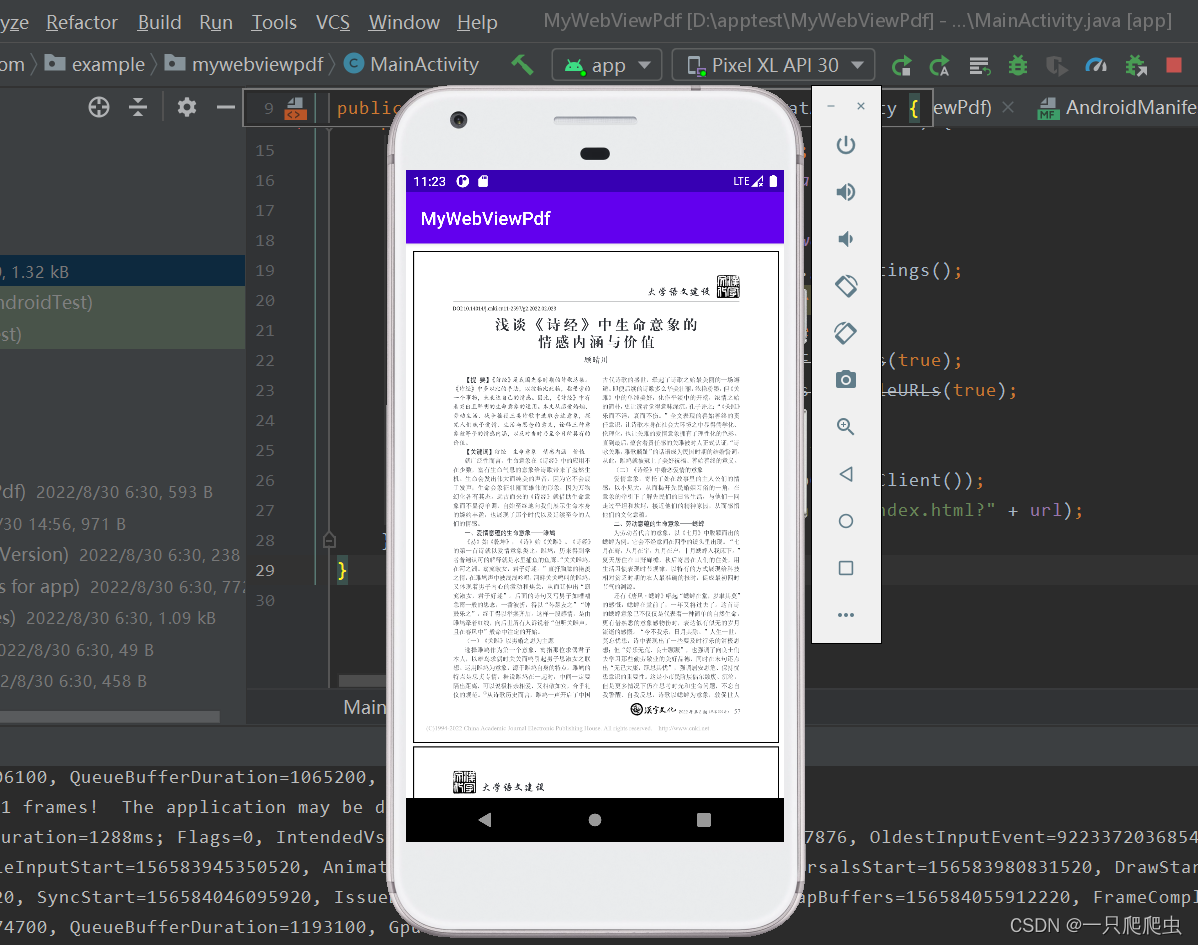Select the androidTest row in project tree
Viewport: 1198px width, 945px height.
[122, 303]
